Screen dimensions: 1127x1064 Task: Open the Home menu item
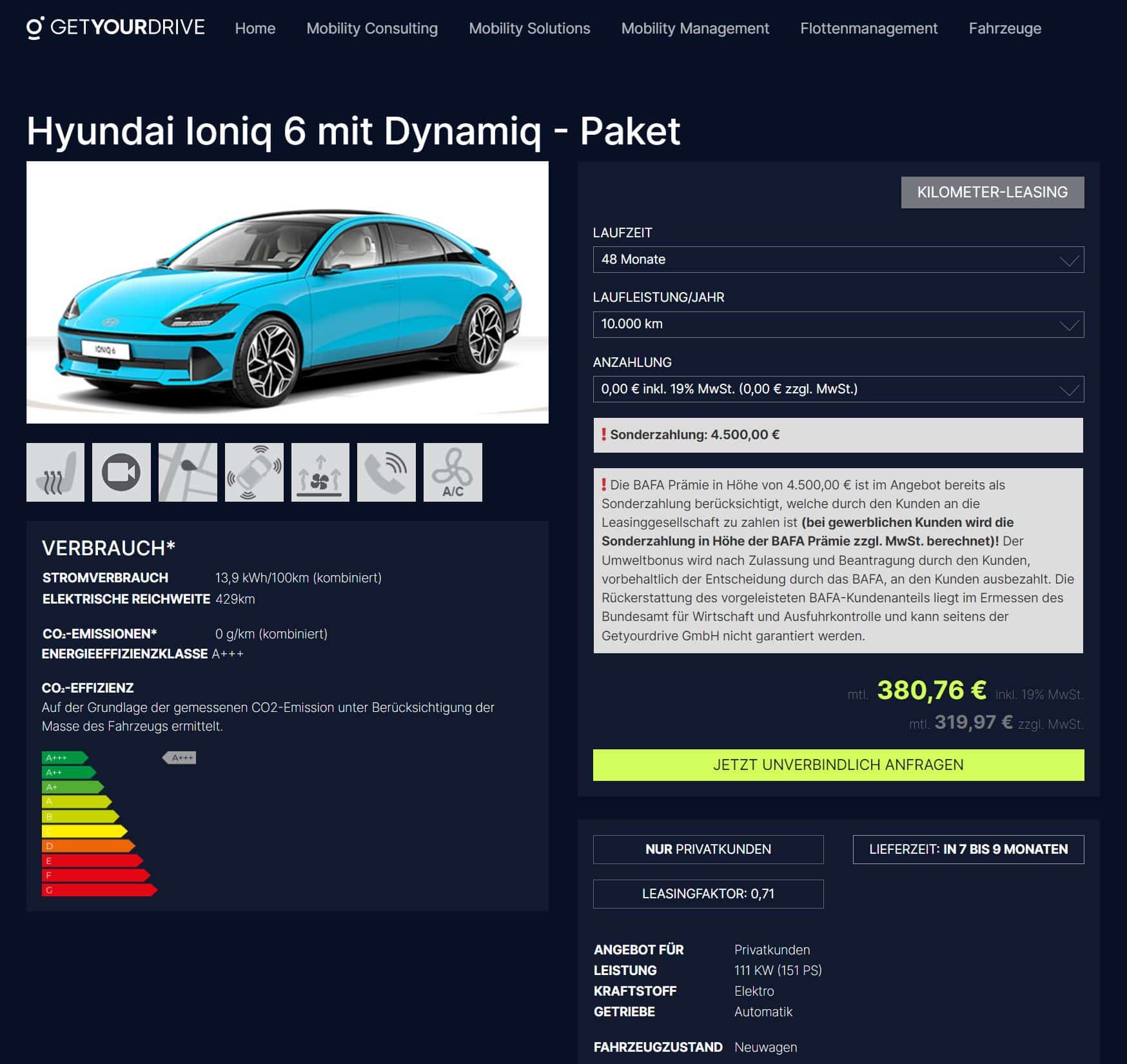(255, 28)
